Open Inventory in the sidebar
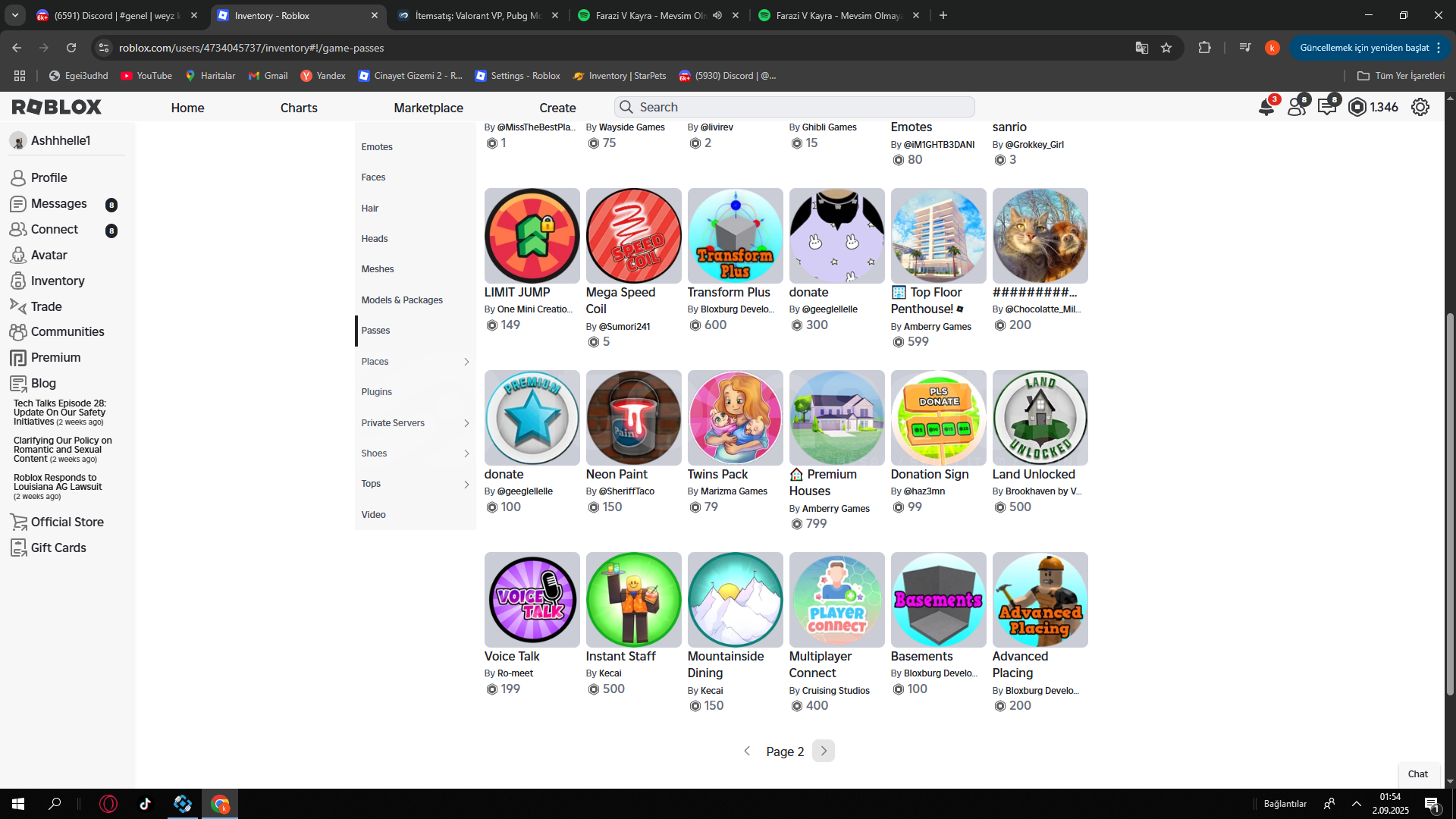The image size is (1456, 819). click(x=58, y=281)
